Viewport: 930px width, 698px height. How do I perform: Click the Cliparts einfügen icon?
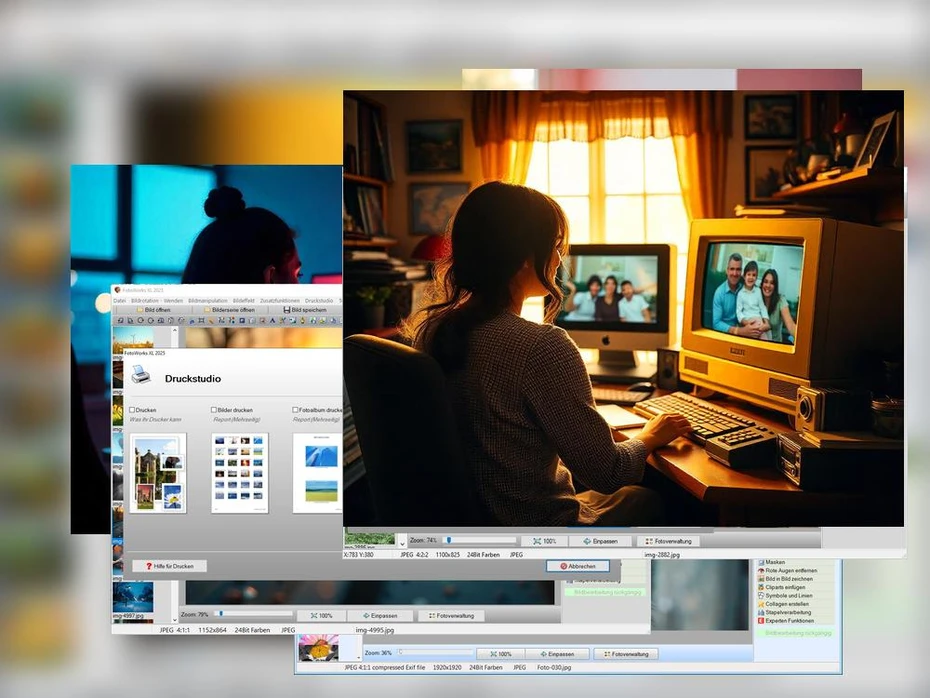click(761, 587)
